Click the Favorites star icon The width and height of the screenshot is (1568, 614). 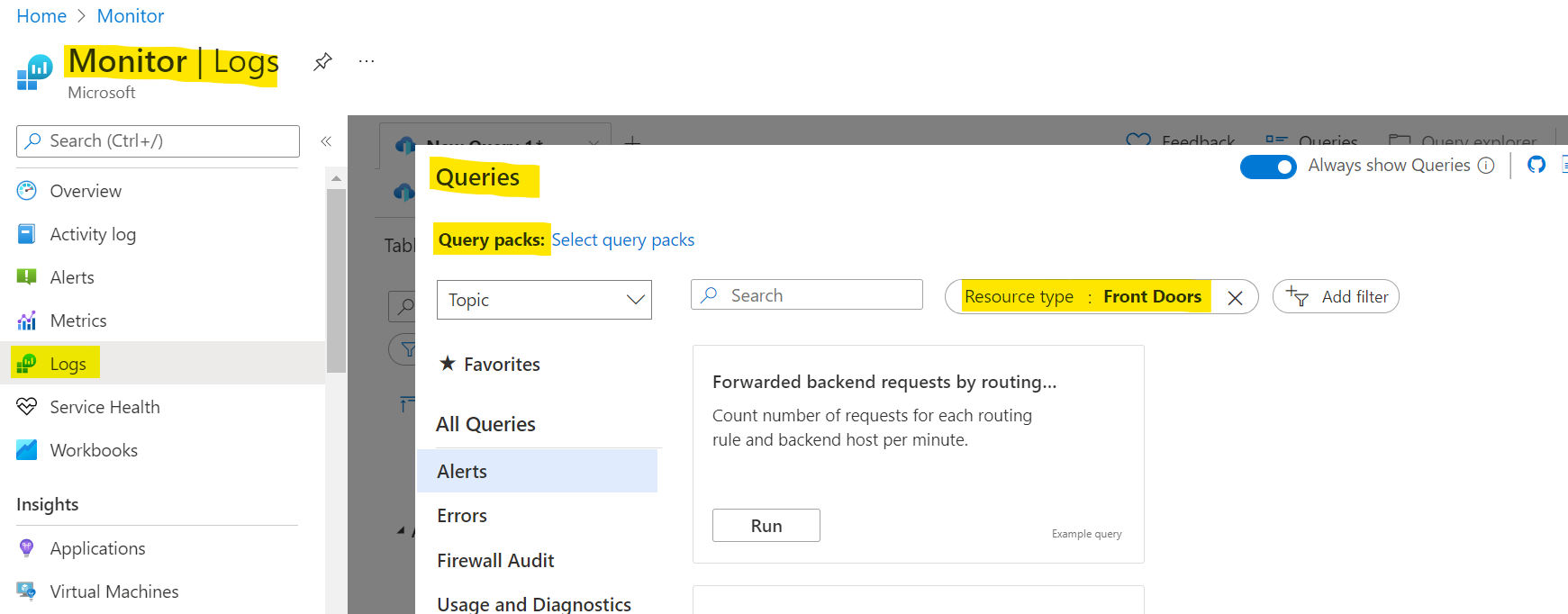coord(448,364)
